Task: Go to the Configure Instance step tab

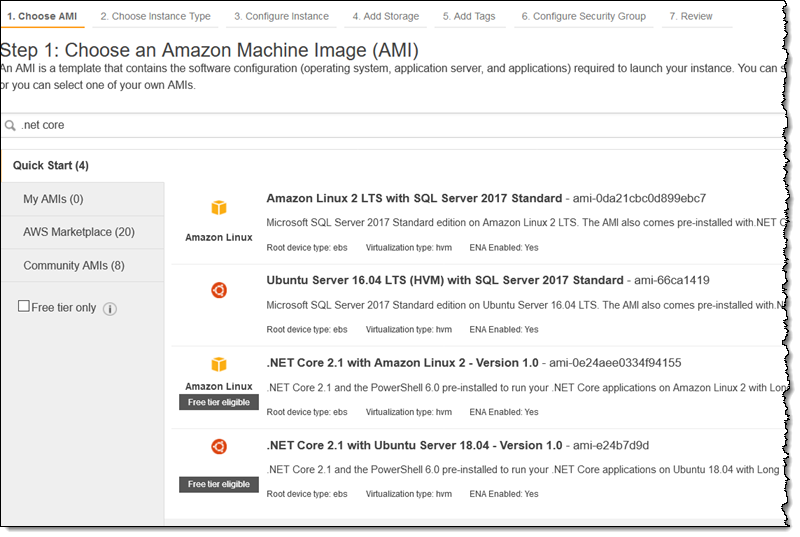Action: pyautogui.click(x=282, y=17)
